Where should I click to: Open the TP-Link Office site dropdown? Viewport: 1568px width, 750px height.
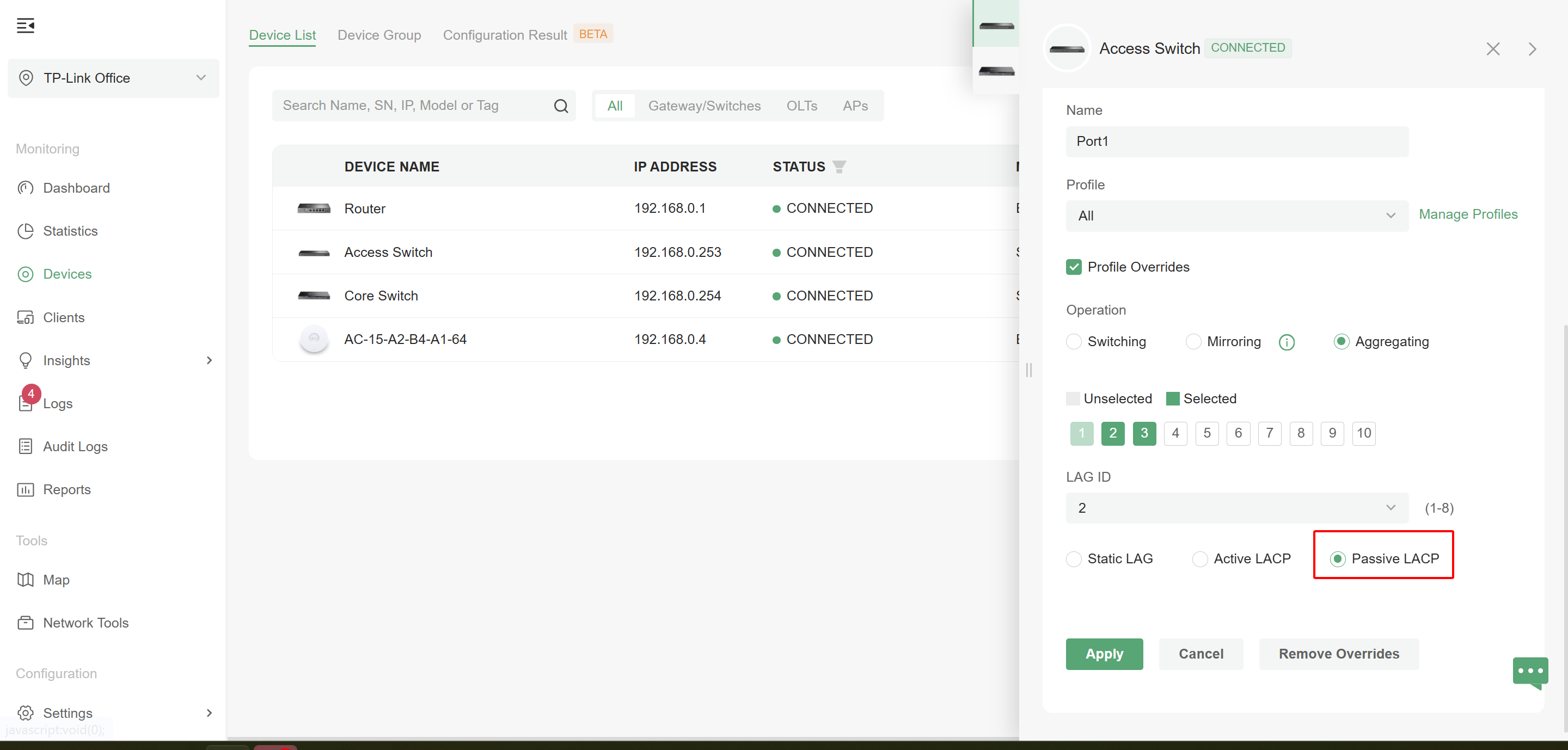[113, 78]
